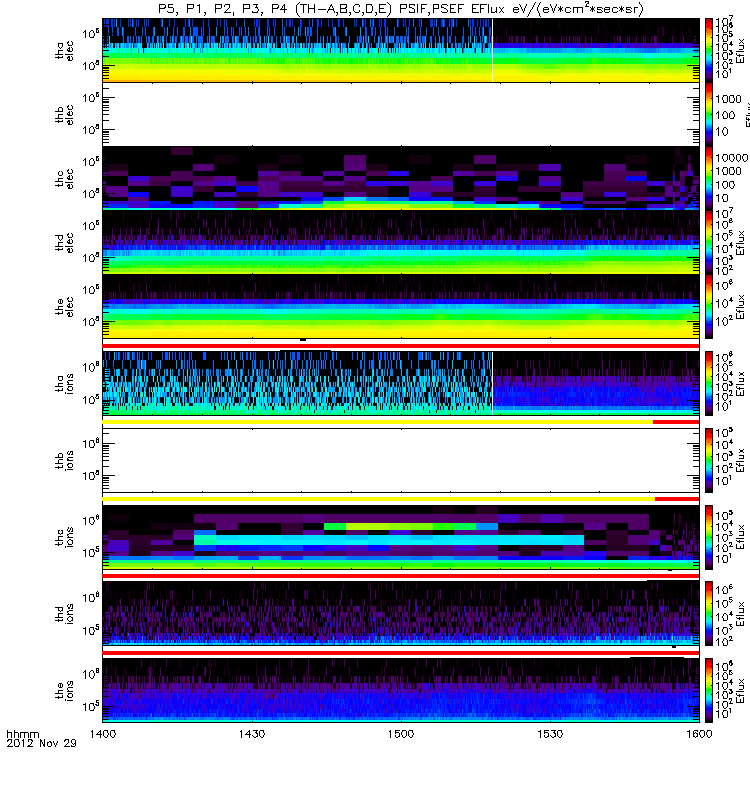Click the white vertical line in tha ions

click(x=492, y=383)
